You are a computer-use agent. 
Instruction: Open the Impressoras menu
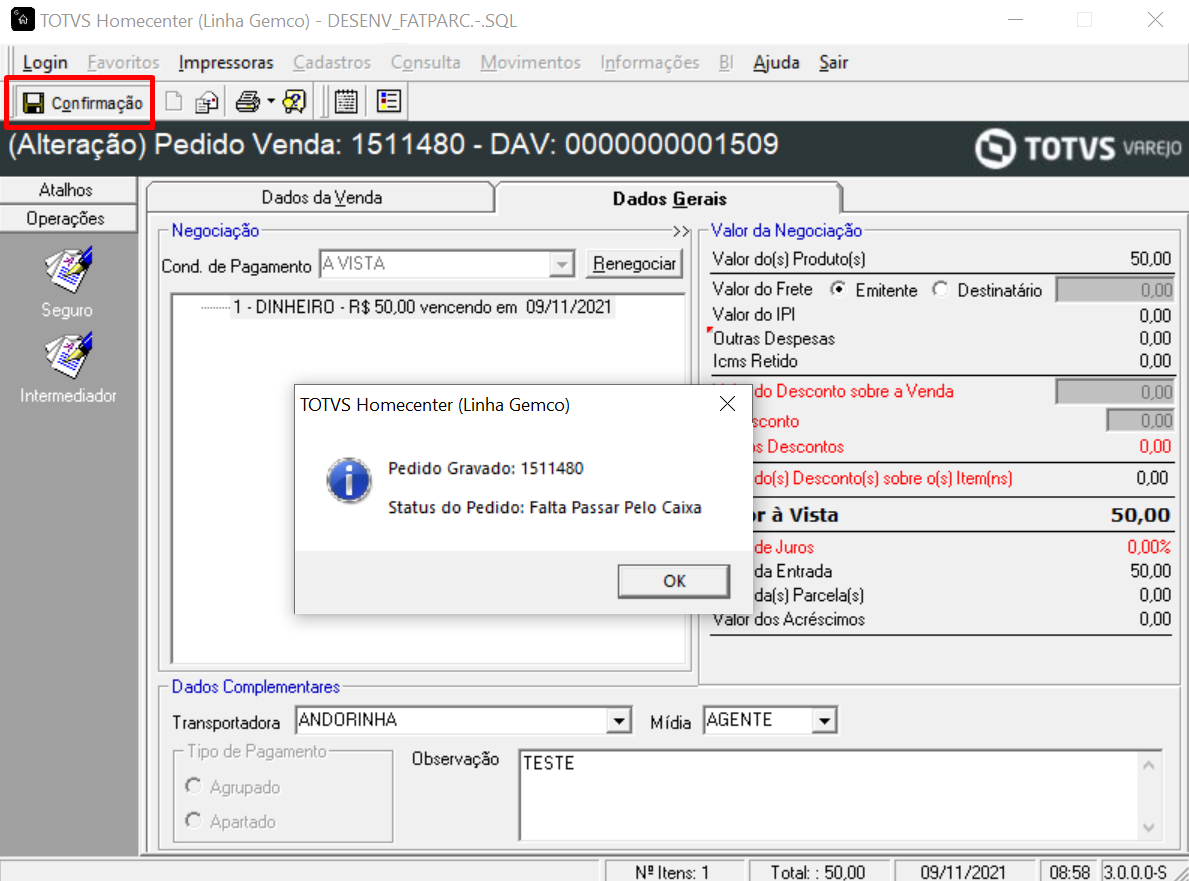pyautogui.click(x=226, y=62)
